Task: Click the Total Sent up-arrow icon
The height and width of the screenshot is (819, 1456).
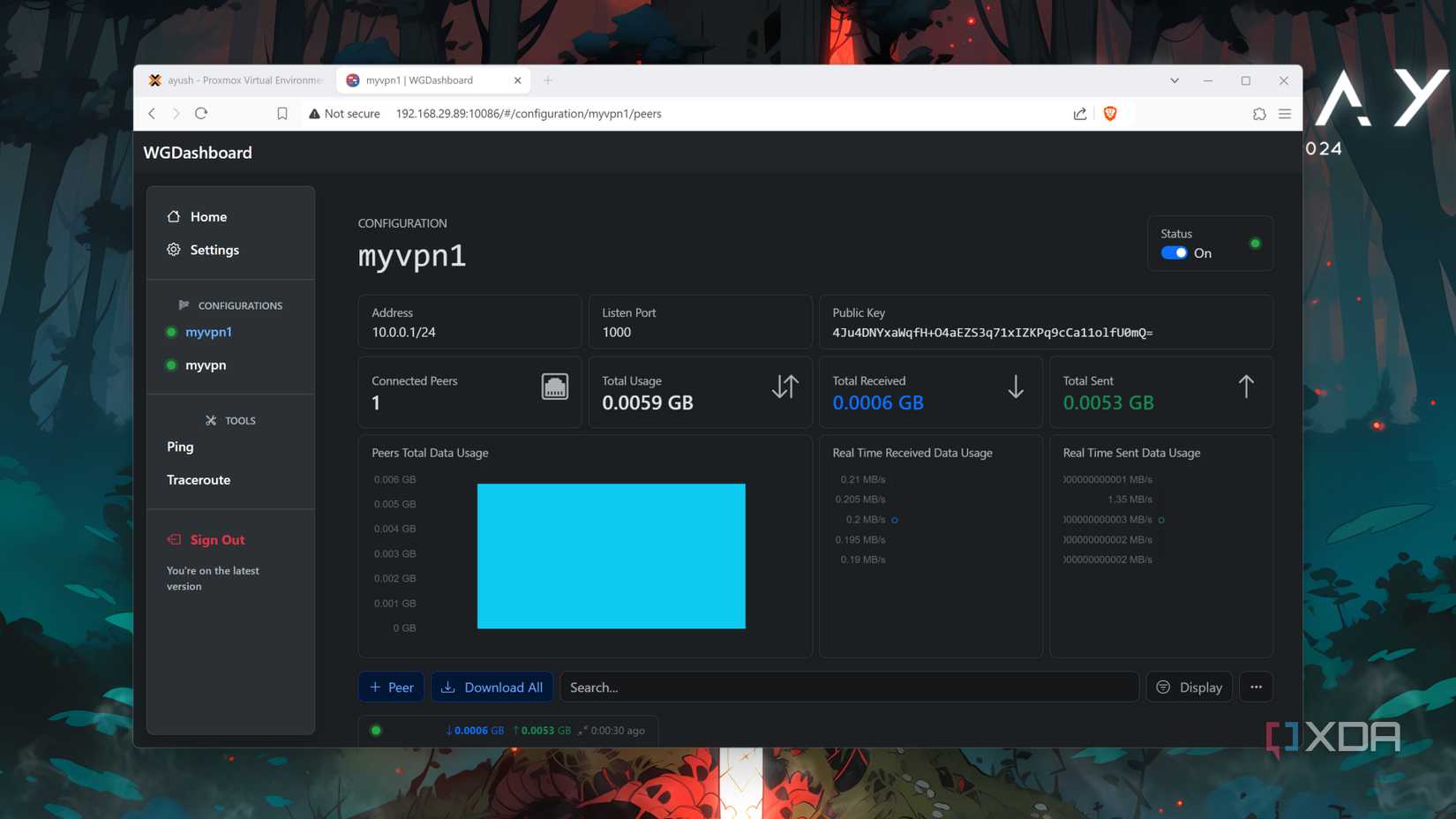Action: (1246, 387)
